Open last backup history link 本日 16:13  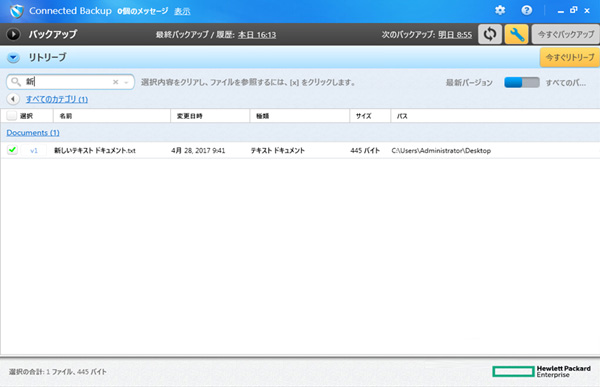click(x=257, y=35)
